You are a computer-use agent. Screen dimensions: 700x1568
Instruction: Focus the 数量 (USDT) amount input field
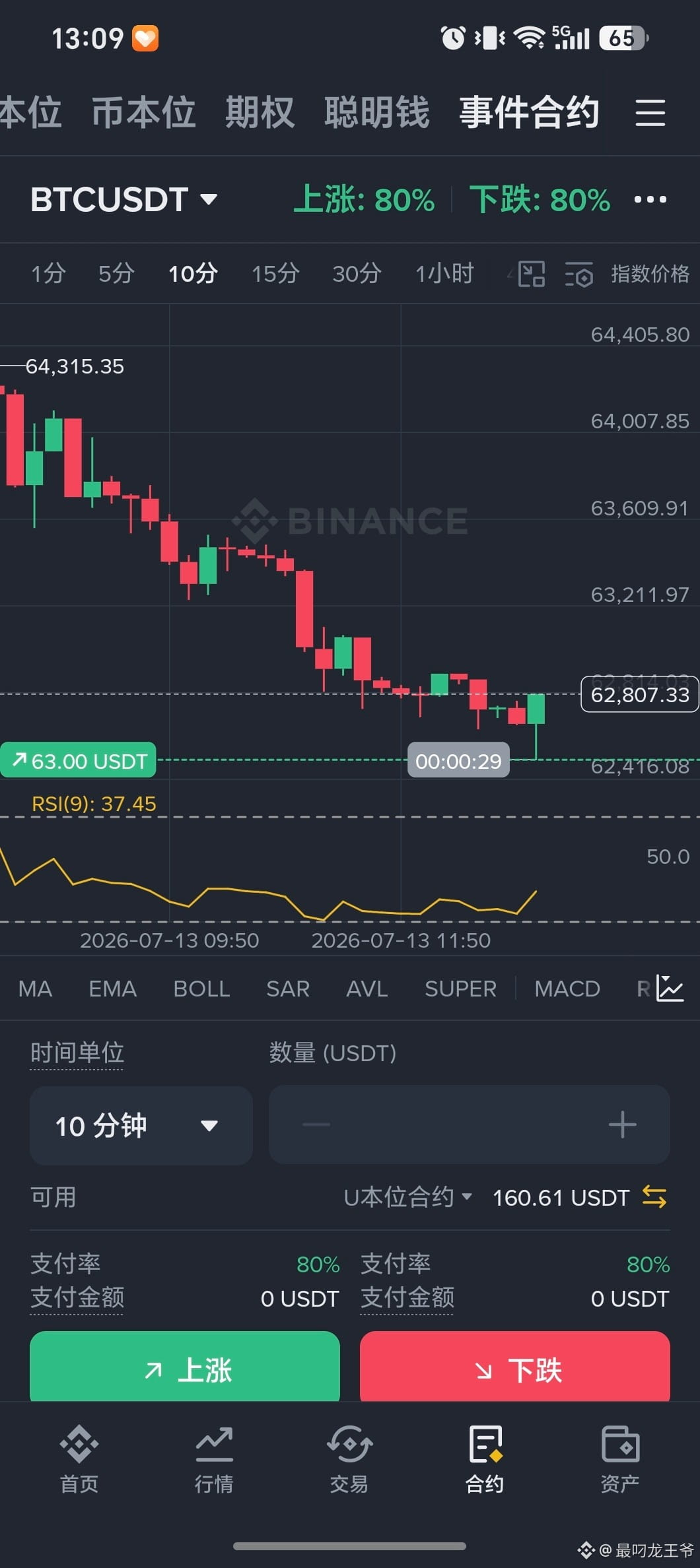[x=469, y=1125]
